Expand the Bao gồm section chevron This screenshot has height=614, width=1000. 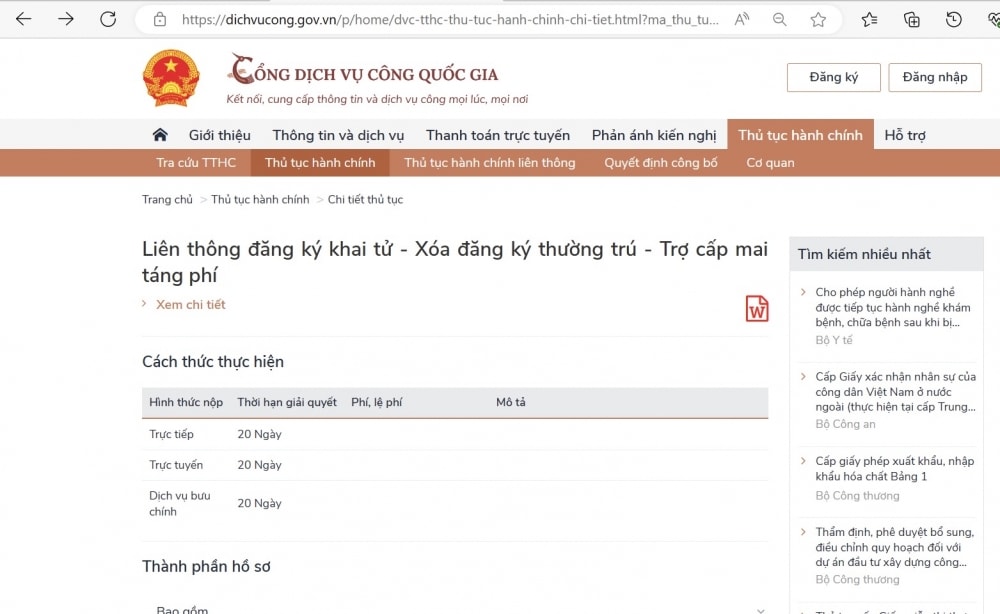[760, 610]
